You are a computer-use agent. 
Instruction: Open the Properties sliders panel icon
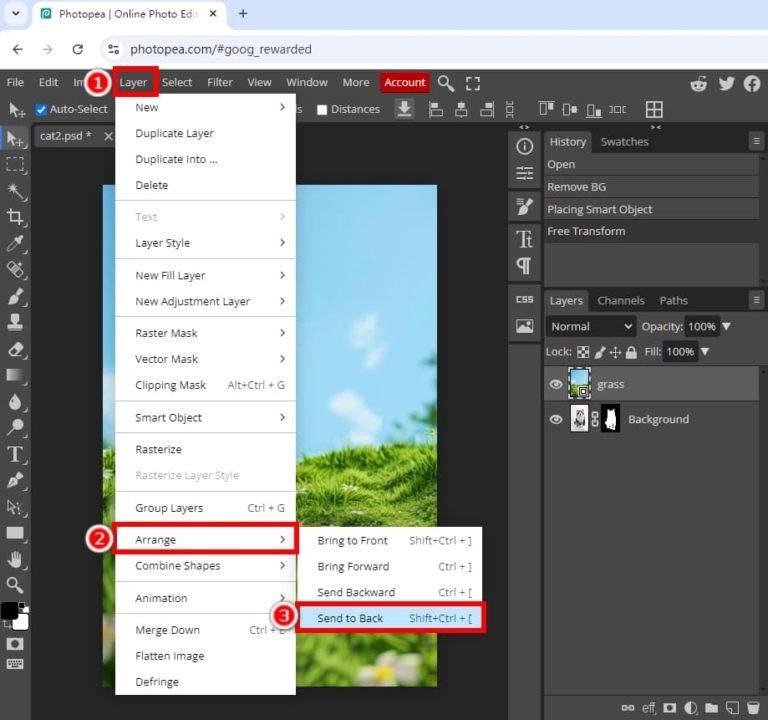[x=524, y=173]
